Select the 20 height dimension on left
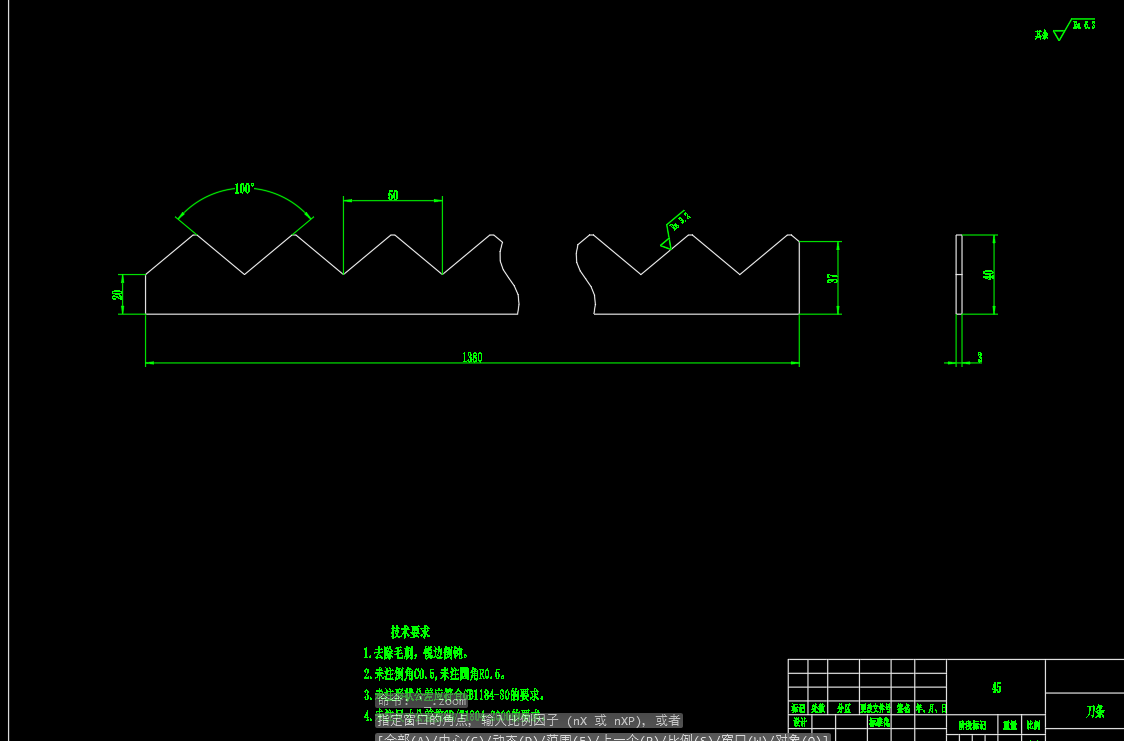 point(117,295)
